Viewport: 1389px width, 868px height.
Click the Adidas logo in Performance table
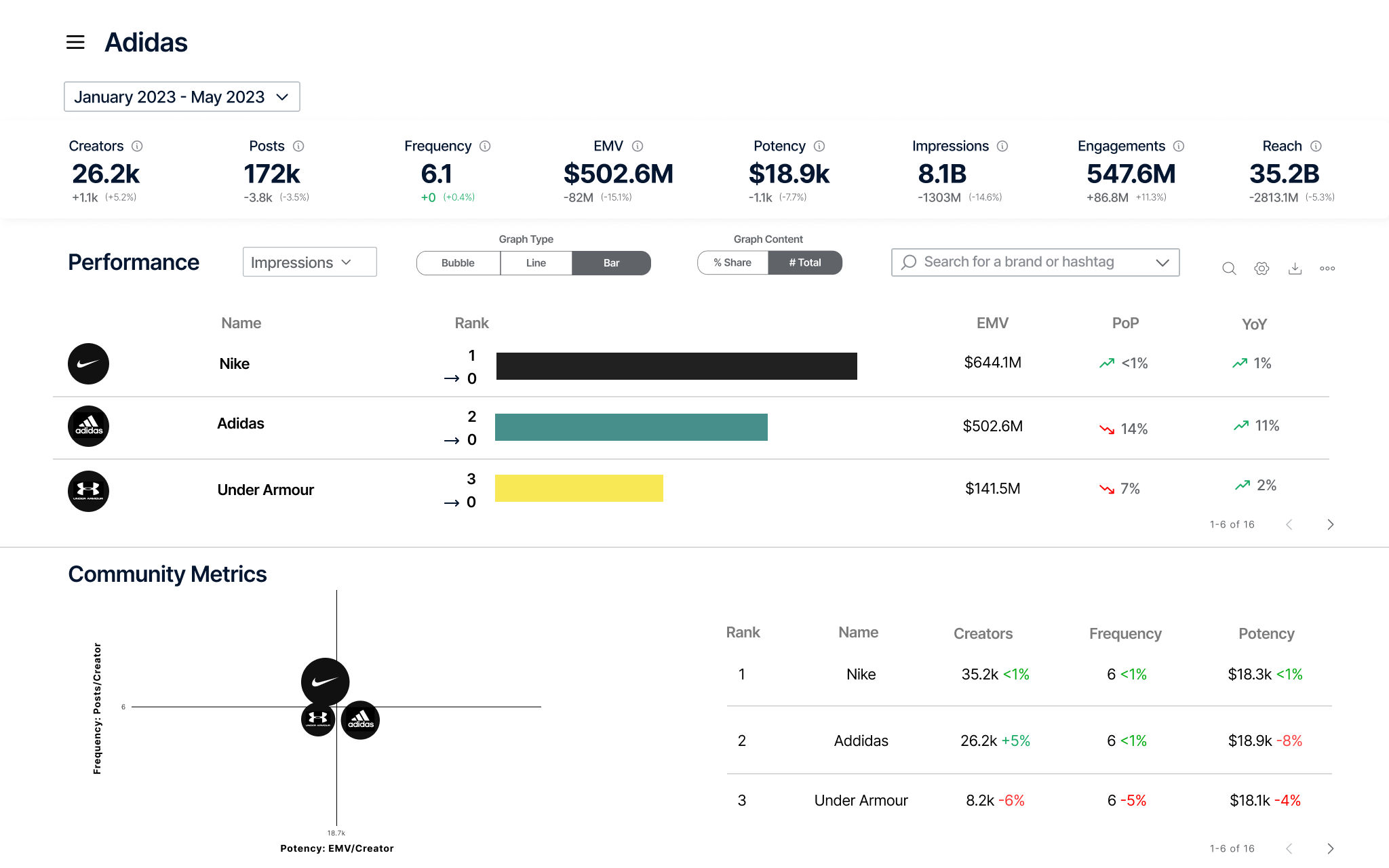coord(88,426)
